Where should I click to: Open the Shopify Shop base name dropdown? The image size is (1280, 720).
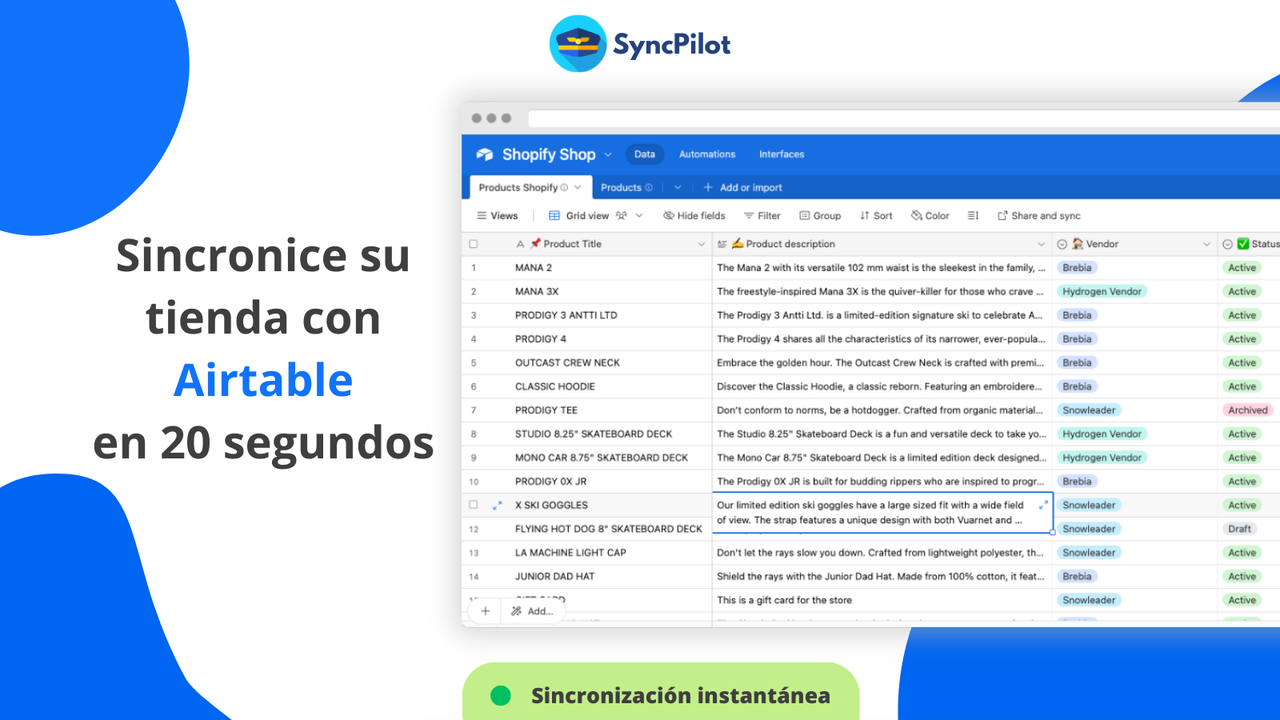point(607,155)
